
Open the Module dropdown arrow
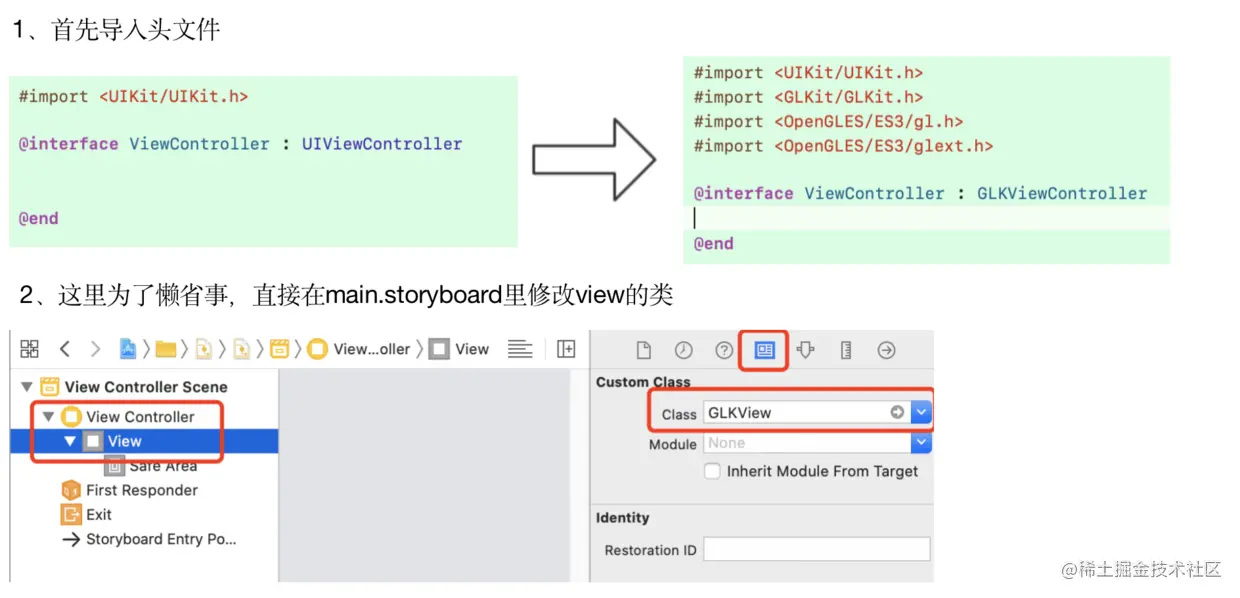point(922,443)
